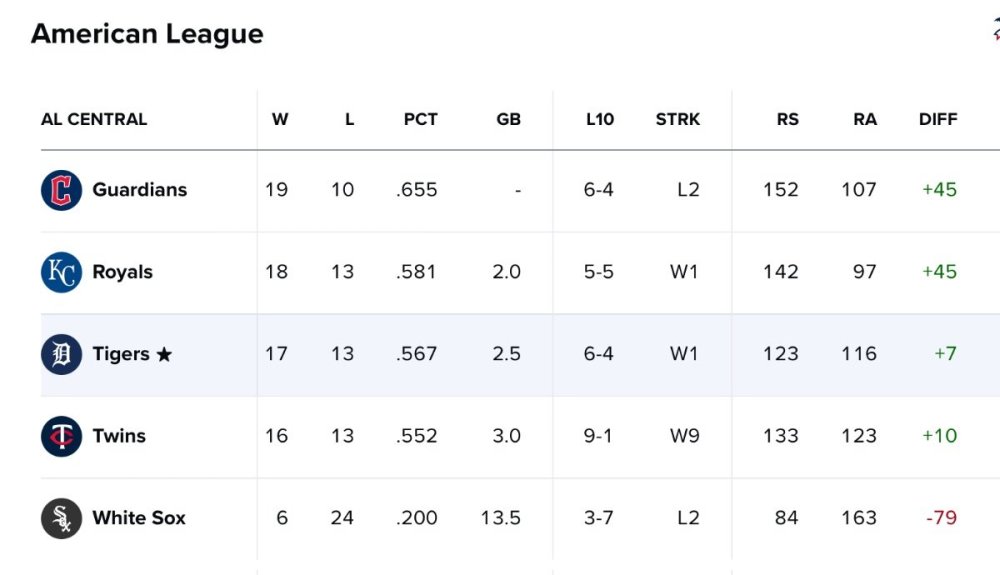Sort standings by W column
1000x575 pixels.
280,119
